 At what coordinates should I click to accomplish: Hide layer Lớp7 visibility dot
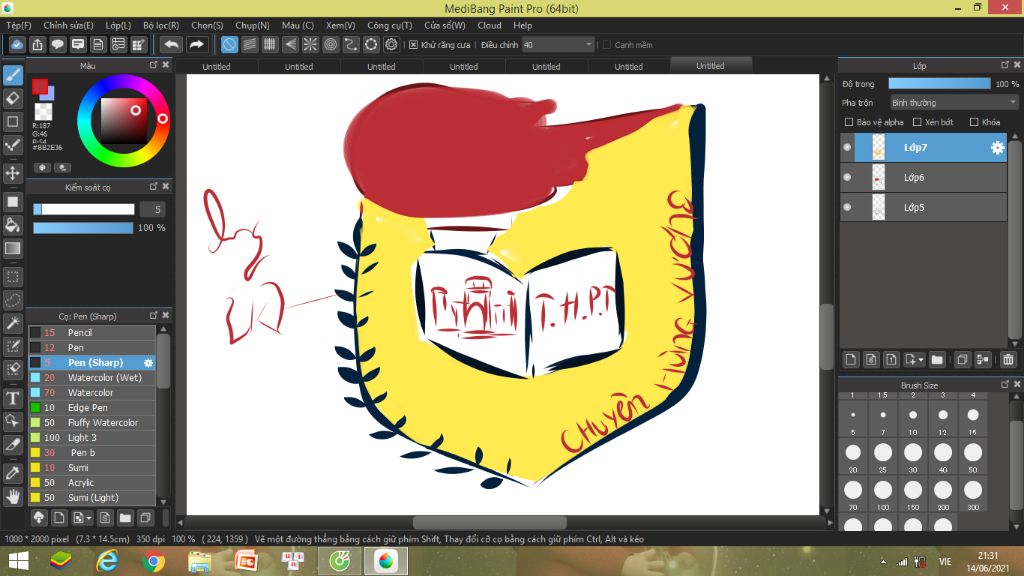pos(847,148)
